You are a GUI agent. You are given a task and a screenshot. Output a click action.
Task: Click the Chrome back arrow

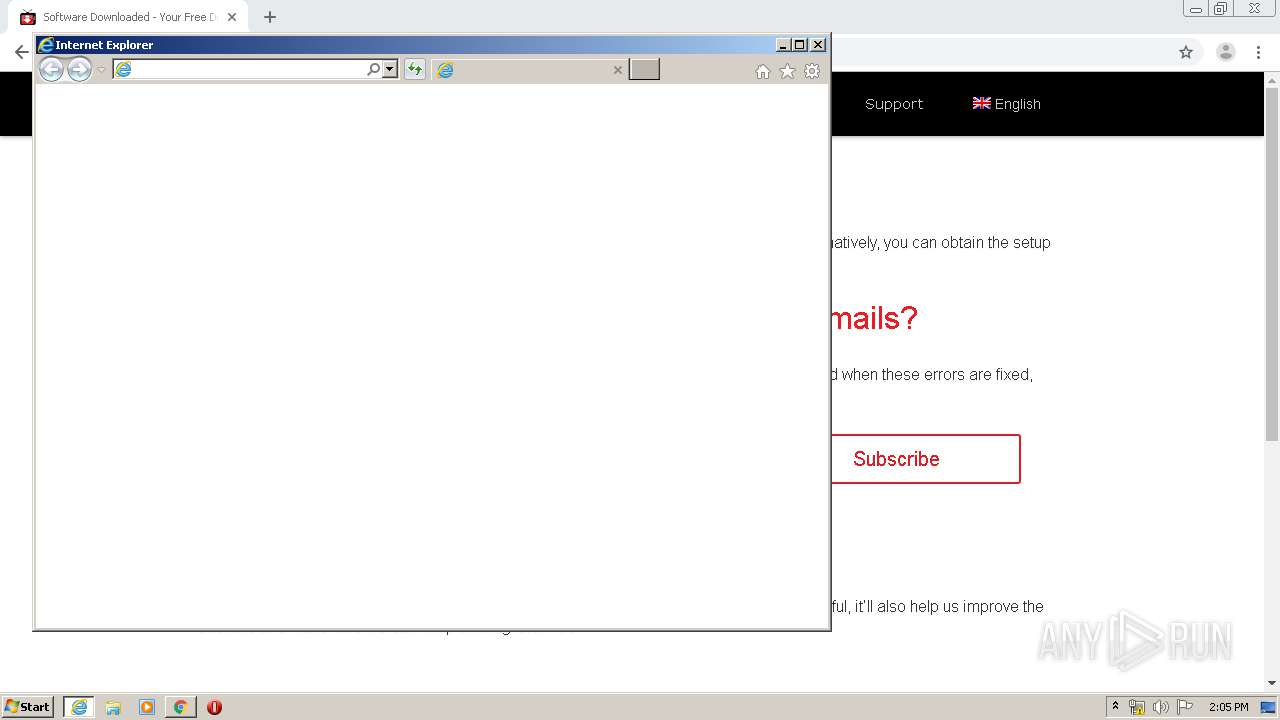tap(21, 52)
